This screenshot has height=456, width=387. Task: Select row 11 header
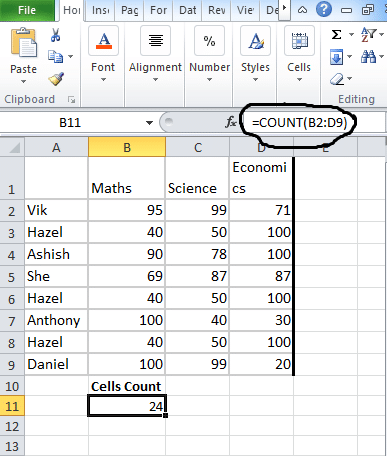pyautogui.click(x=12, y=406)
